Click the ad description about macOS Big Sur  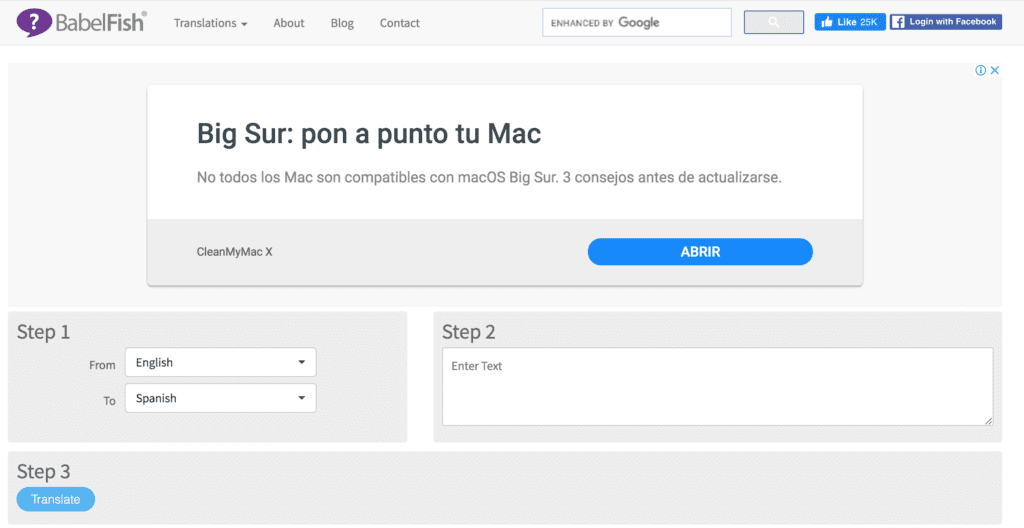489,178
